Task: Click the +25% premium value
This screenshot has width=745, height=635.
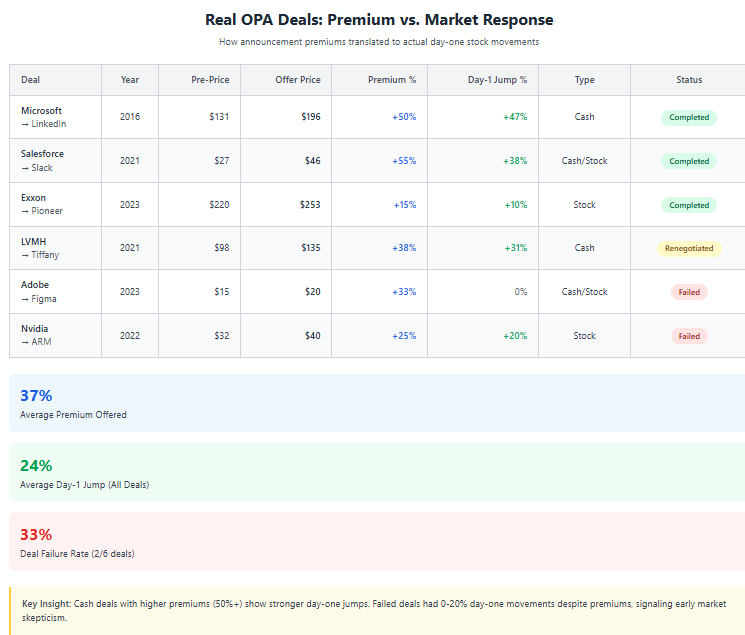Action: [404, 336]
